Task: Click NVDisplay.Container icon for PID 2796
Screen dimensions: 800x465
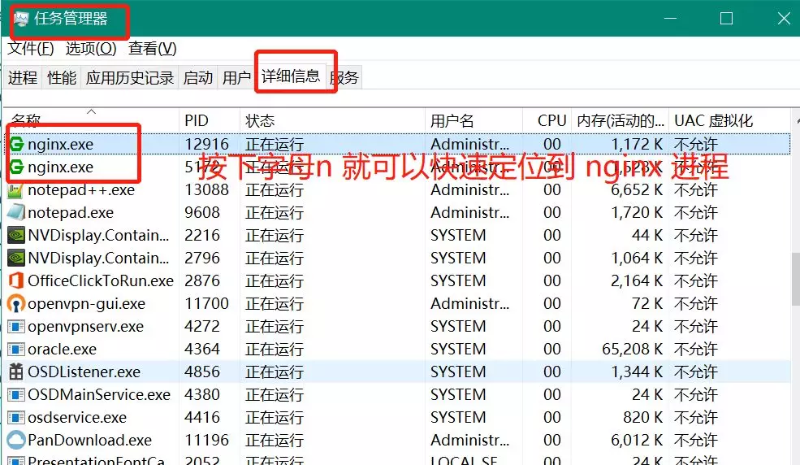Action: coord(16,258)
